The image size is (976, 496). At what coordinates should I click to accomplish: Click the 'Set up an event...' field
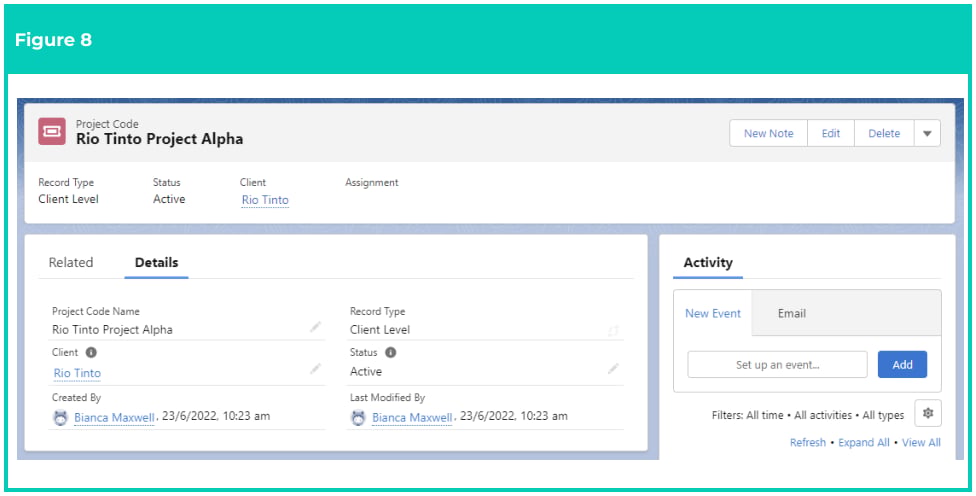tap(777, 365)
